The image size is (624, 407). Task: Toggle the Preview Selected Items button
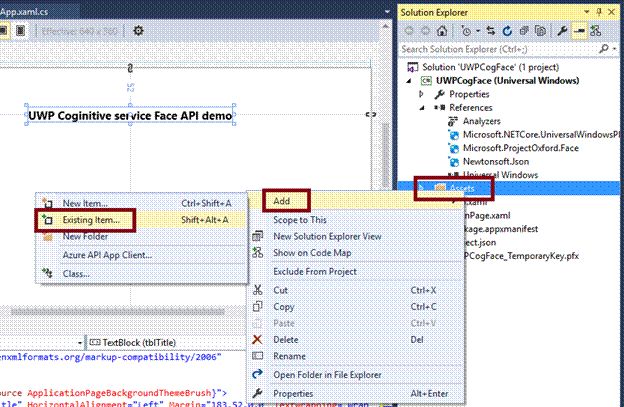(x=579, y=31)
